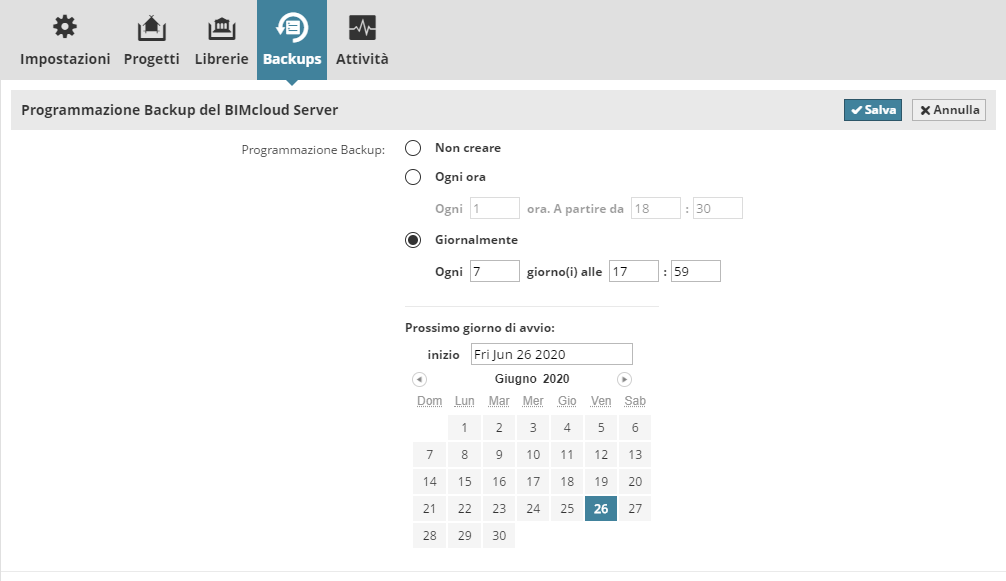
Task: Go to previous month in calendar
Action: (x=419, y=379)
